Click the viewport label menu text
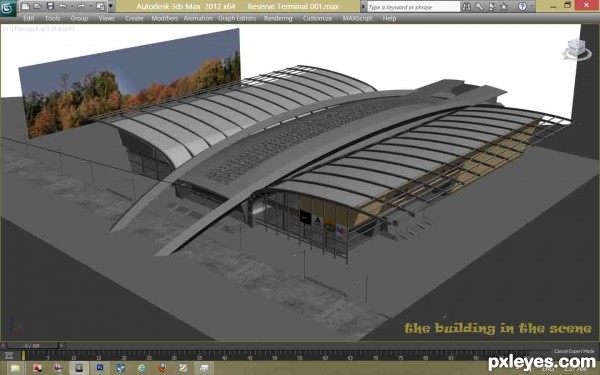The image size is (600, 375). (39, 29)
